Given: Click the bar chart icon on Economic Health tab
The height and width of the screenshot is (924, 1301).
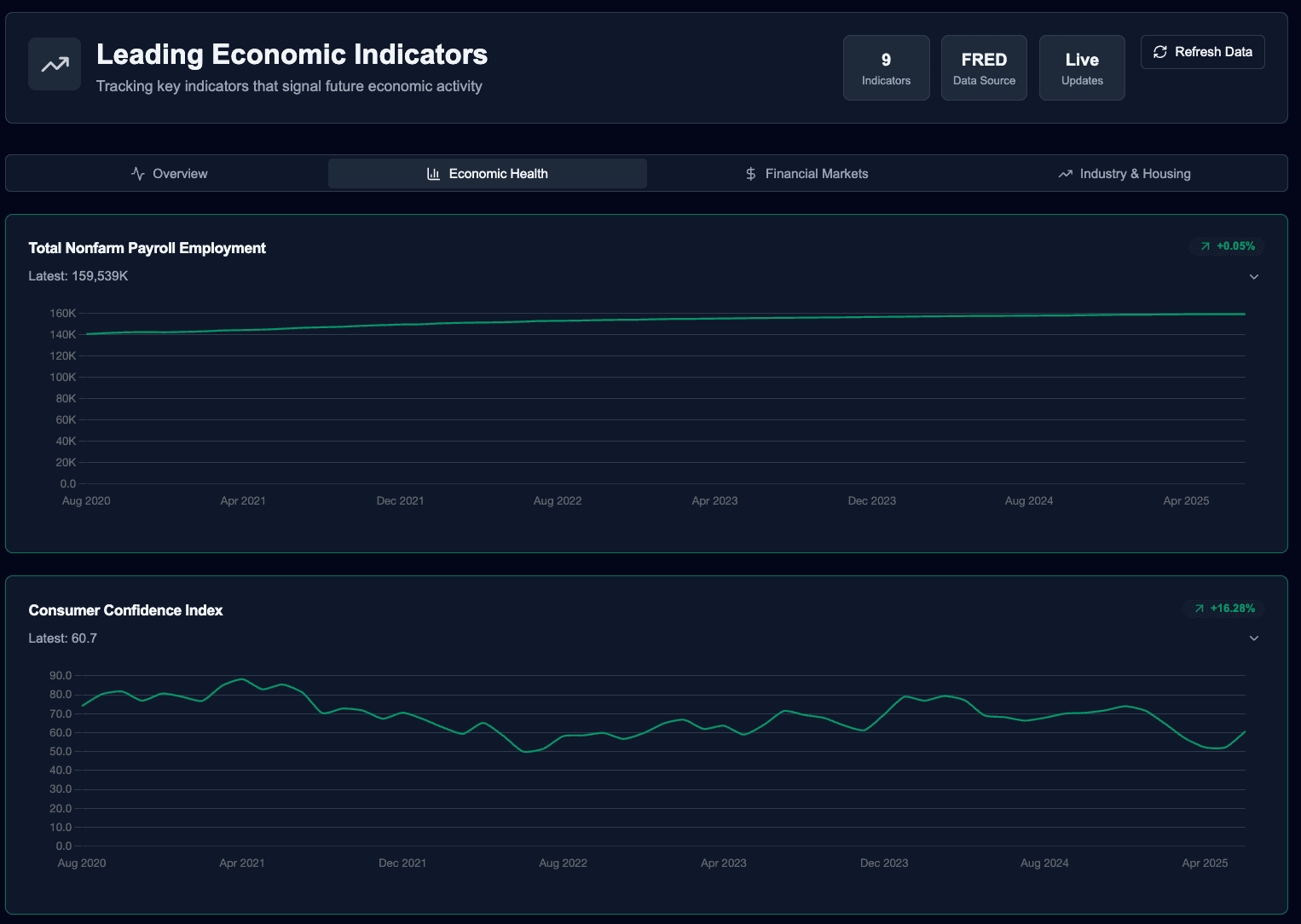Looking at the screenshot, I should click(433, 173).
